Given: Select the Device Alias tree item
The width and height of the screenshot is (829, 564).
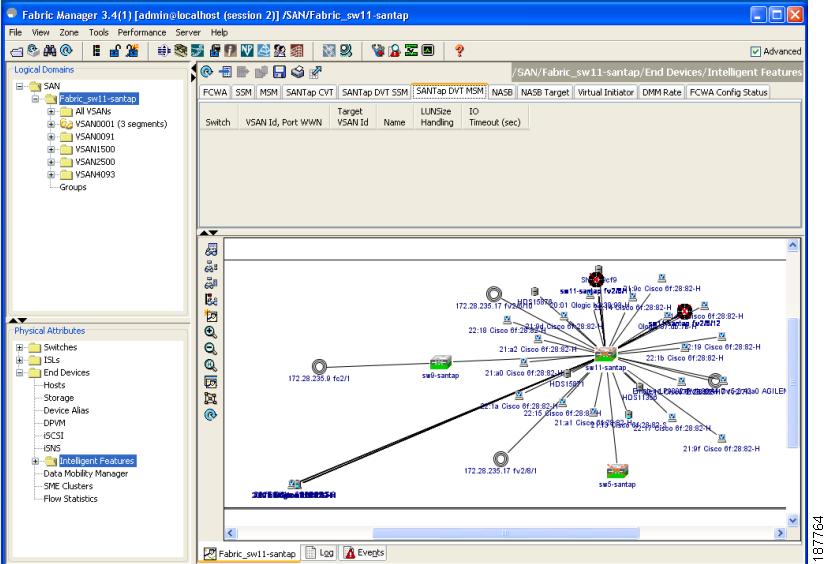Looking at the screenshot, I should (x=66, y=411).
